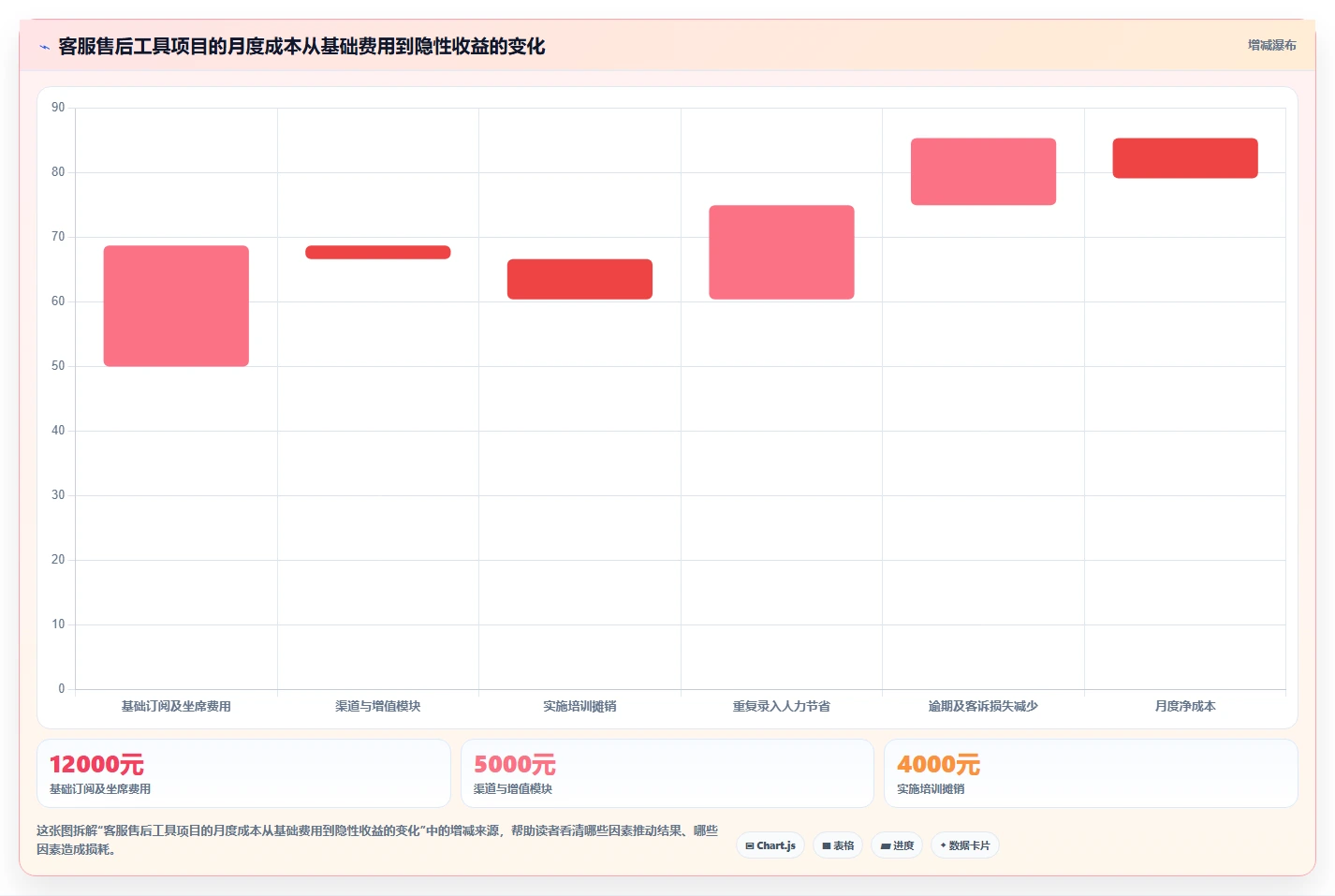Select the thin 渠道与增值模块 bar
This screenshot has width=1335, height=896.
click(378, 252)
